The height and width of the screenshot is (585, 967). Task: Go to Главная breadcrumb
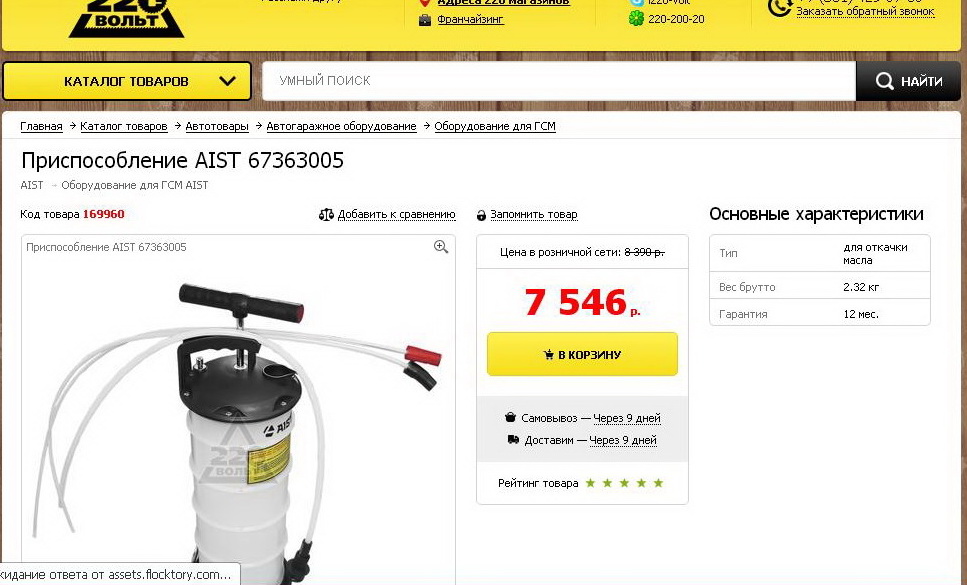point(41,126)
